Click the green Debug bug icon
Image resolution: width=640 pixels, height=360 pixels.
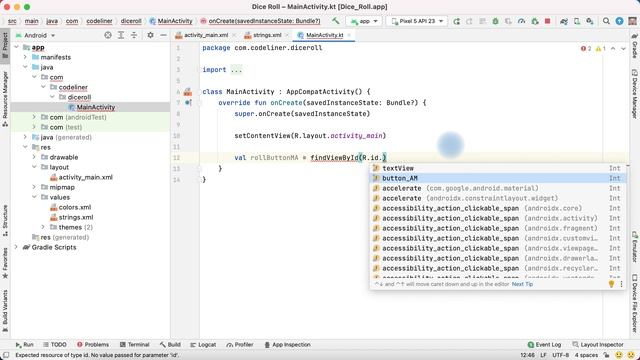(x=496, y=21)
